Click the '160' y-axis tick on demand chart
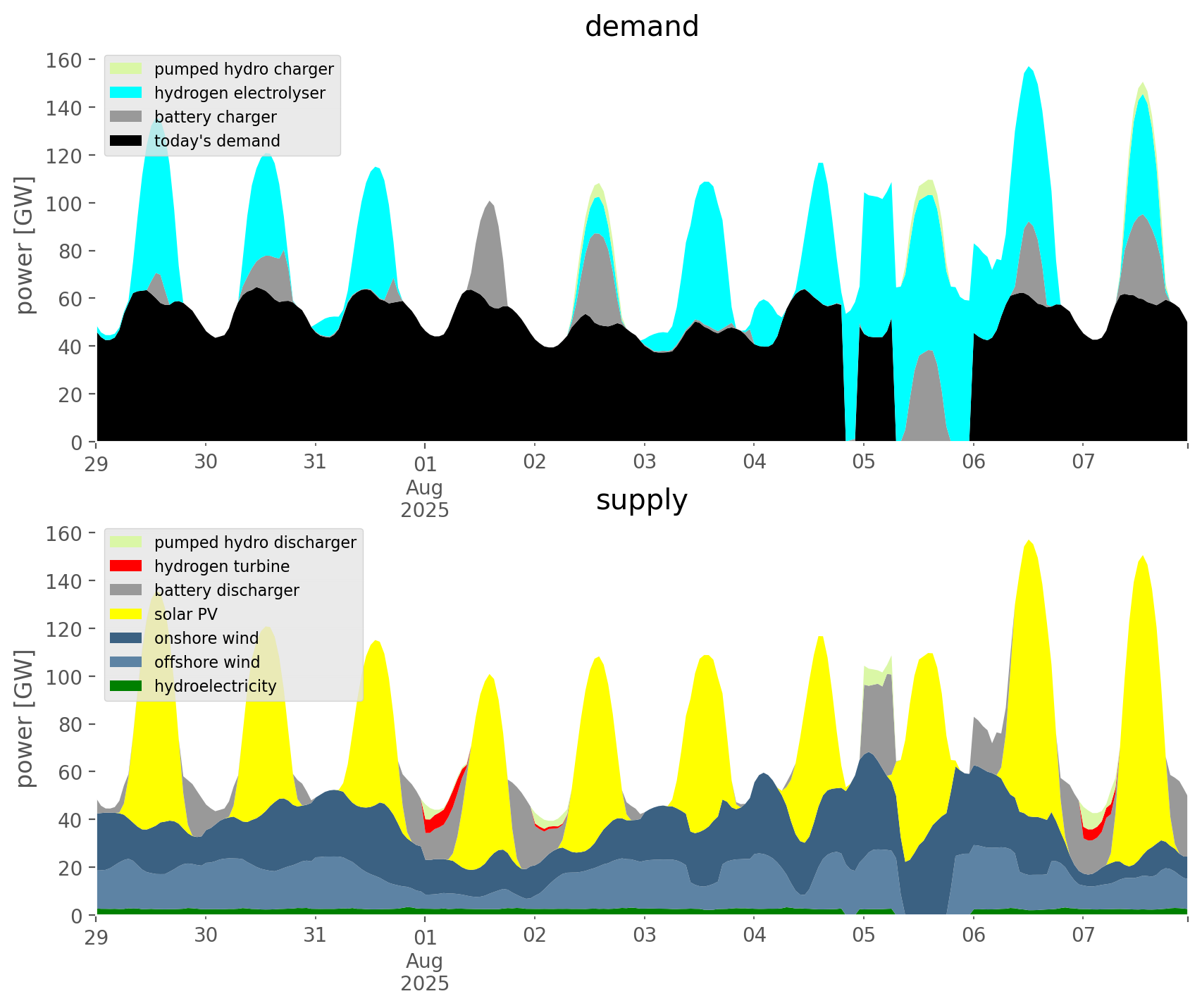The image size is (1202, 1008). click(x=63, y=60)
